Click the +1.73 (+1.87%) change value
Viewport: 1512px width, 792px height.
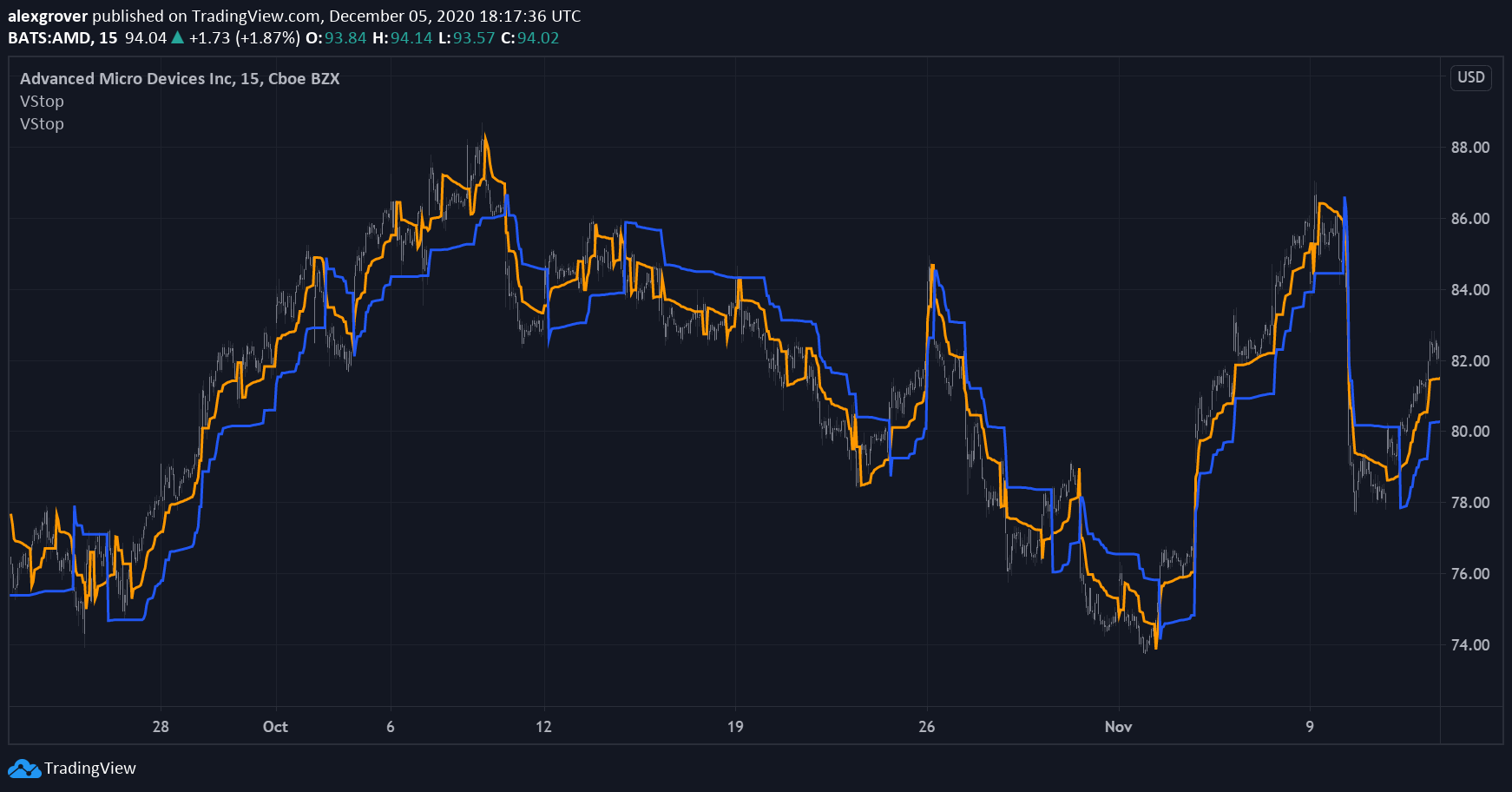click(x=245, y=38)
